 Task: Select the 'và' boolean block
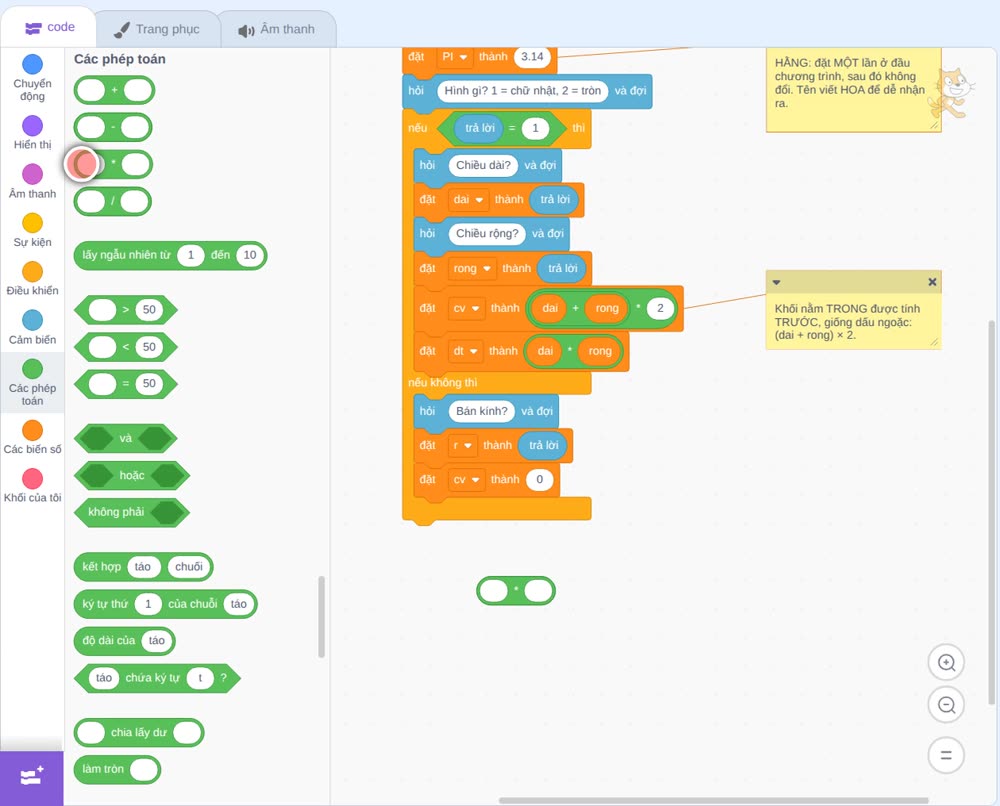point(126,439)
